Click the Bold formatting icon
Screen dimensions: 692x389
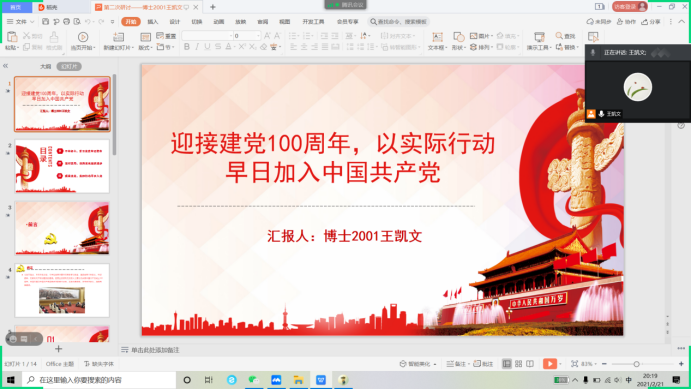(187, 47)
